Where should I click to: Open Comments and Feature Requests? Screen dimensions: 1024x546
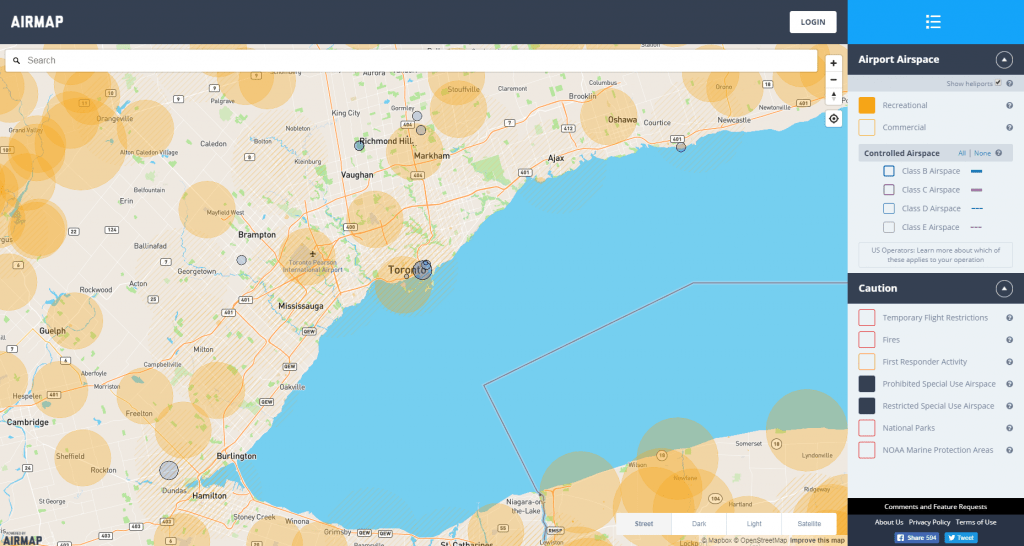tap(935, 507)
